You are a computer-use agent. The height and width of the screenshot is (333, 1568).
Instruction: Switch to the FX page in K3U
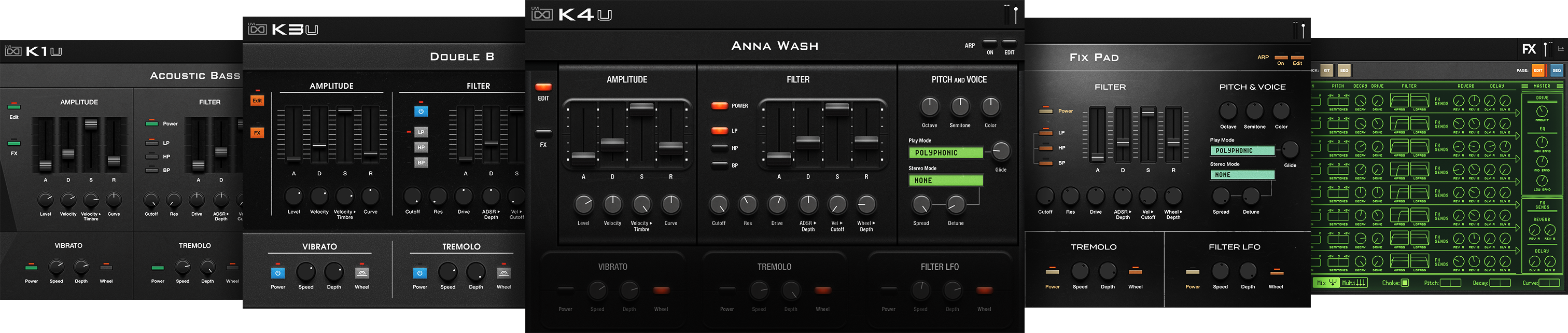(x=257, y=133)
